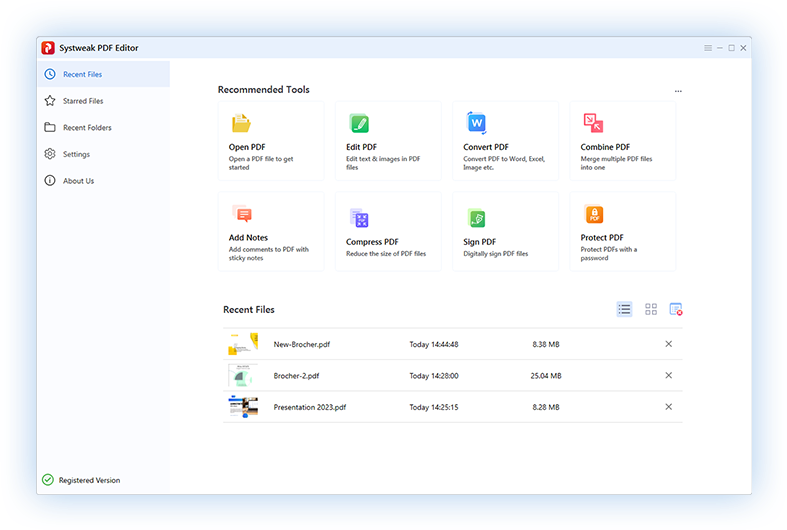Click the Presentation 2023.pdf file name
Viewport: 787px width, 530px height.
point(310,407)
